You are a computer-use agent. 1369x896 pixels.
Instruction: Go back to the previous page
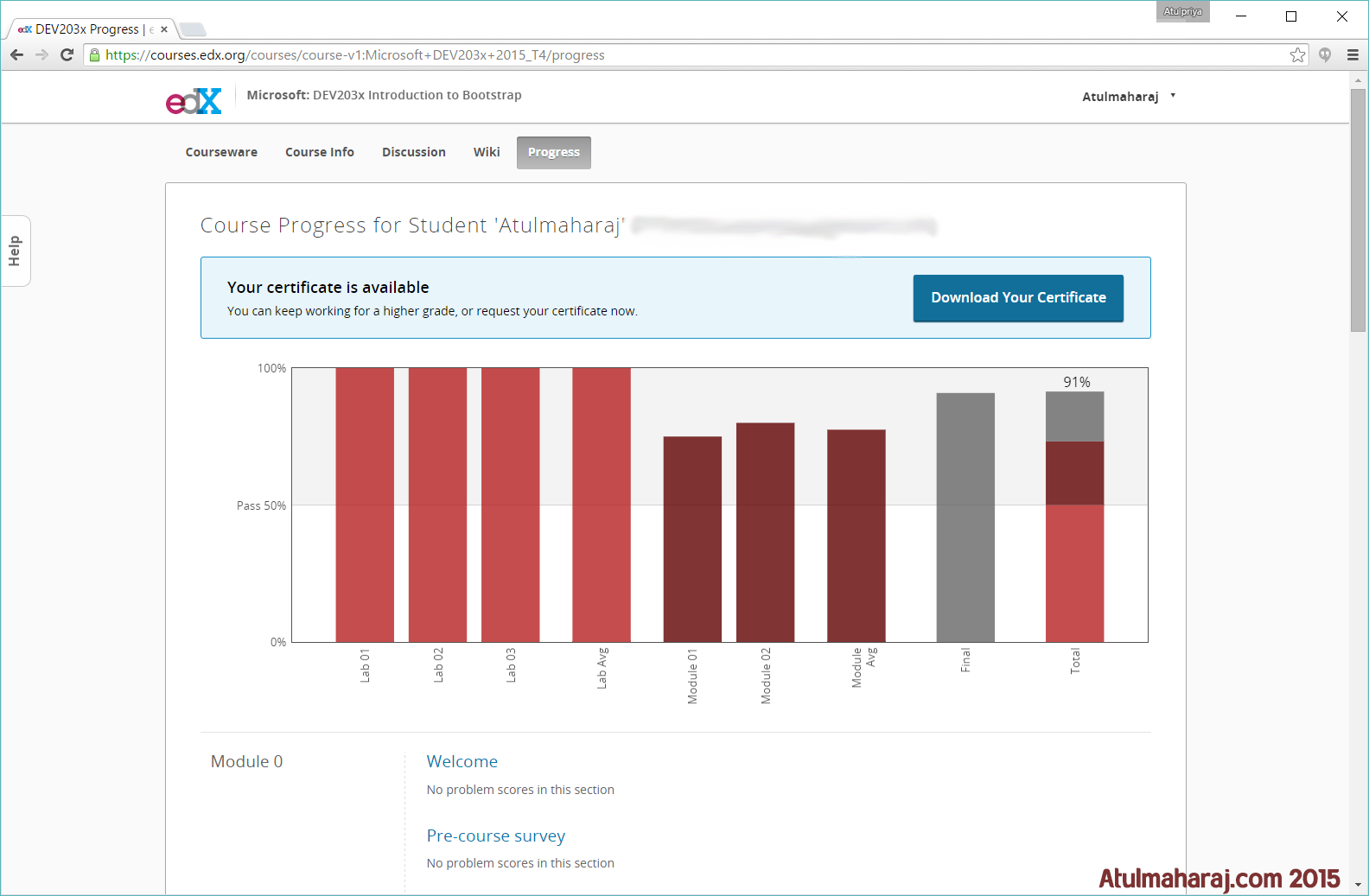pyautogui.click(x=16, y=54)
